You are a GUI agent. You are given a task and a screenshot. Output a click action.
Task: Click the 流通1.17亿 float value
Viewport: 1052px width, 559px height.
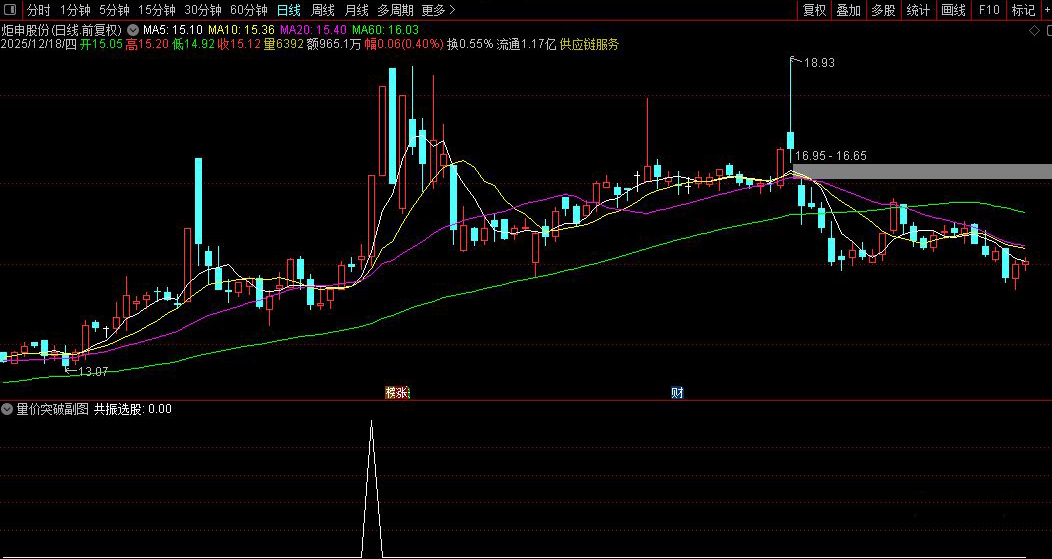(x=526, y=44)
